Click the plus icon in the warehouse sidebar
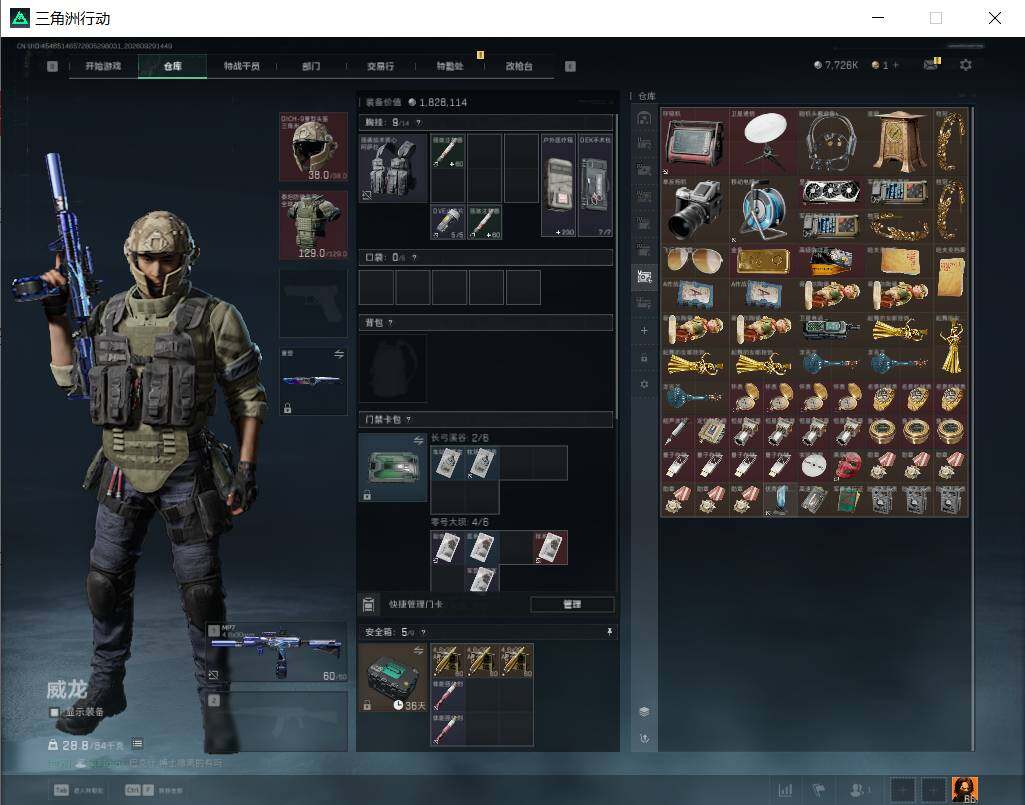 click(x=644, y=330)
